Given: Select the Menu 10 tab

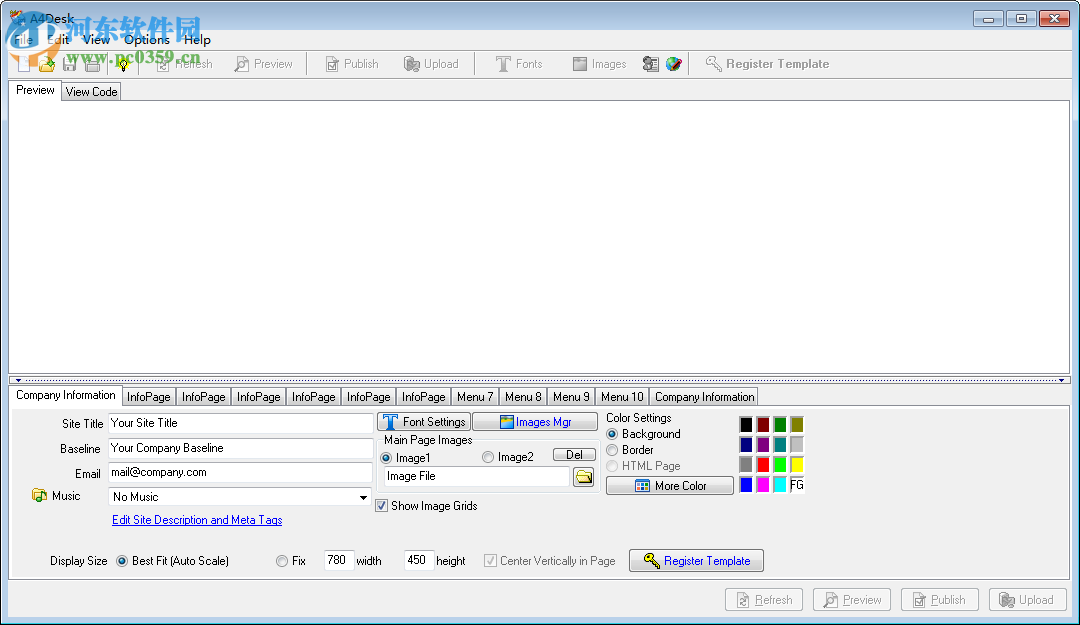Looking at the screenshot, I should pos(622,397).
